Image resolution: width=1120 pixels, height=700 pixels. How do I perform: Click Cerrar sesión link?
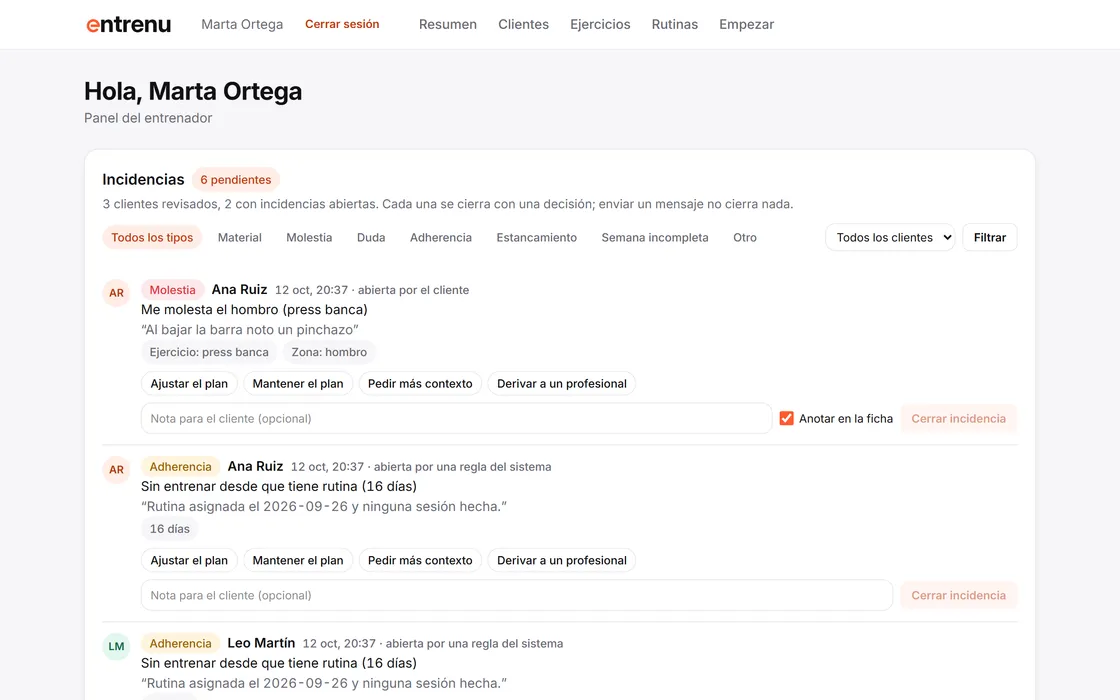(342, 24)
